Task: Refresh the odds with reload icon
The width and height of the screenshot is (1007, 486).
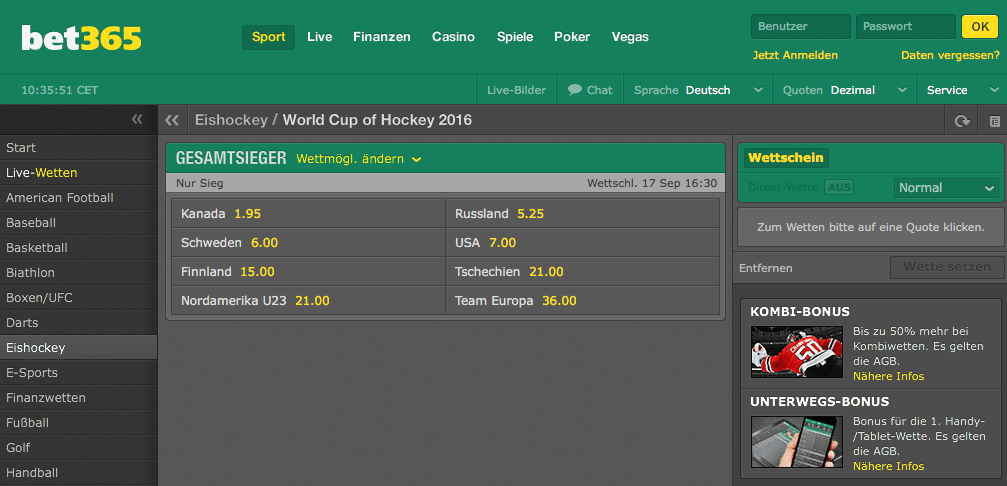Action: [962, 121]
